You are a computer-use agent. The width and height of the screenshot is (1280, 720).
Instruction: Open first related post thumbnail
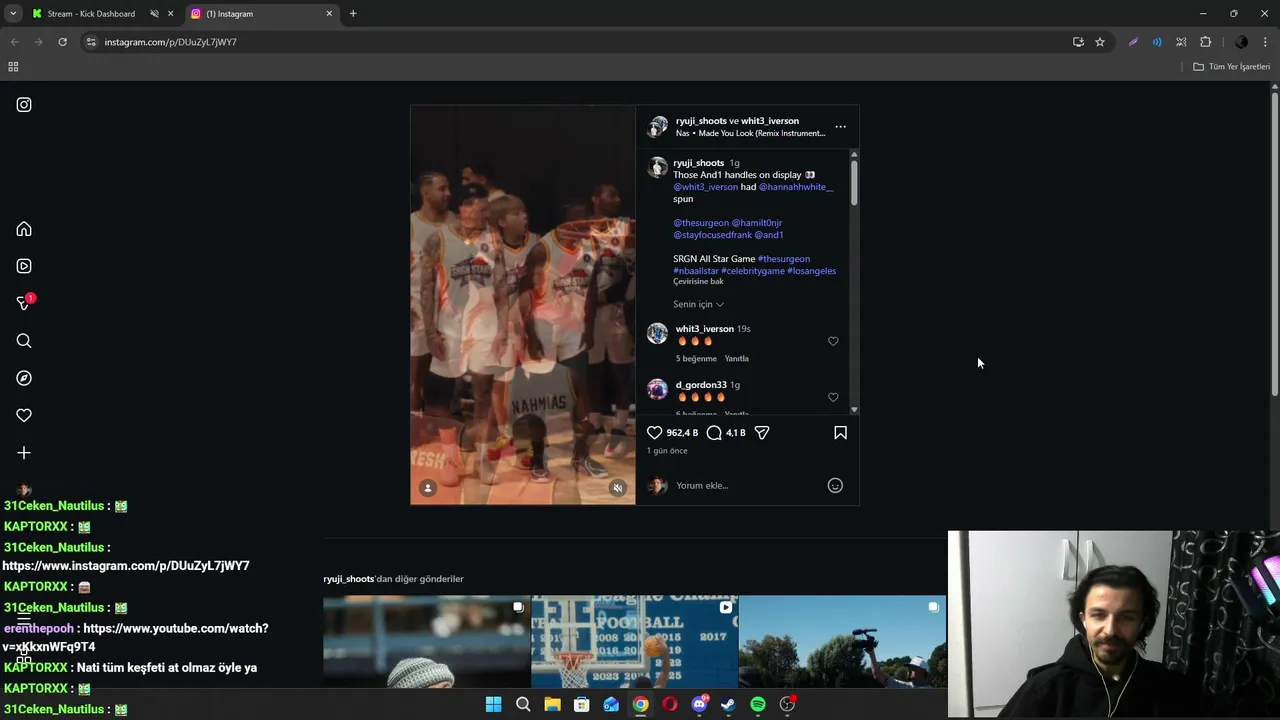click(x=427, y=642)
